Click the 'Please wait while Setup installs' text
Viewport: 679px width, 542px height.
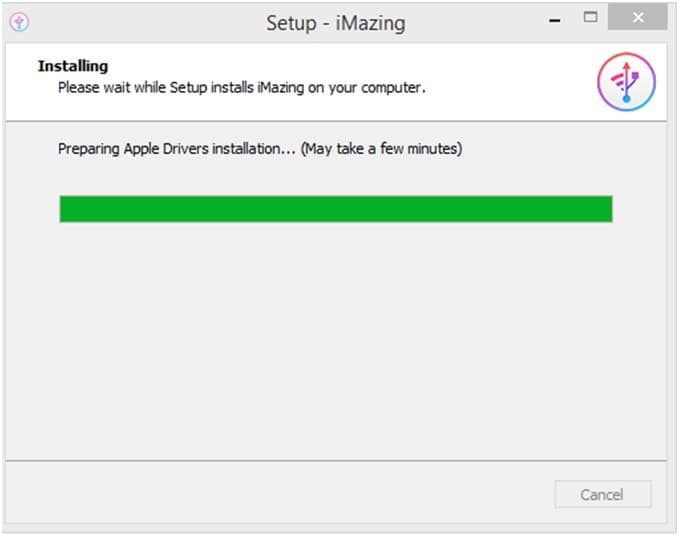point(156,87)
